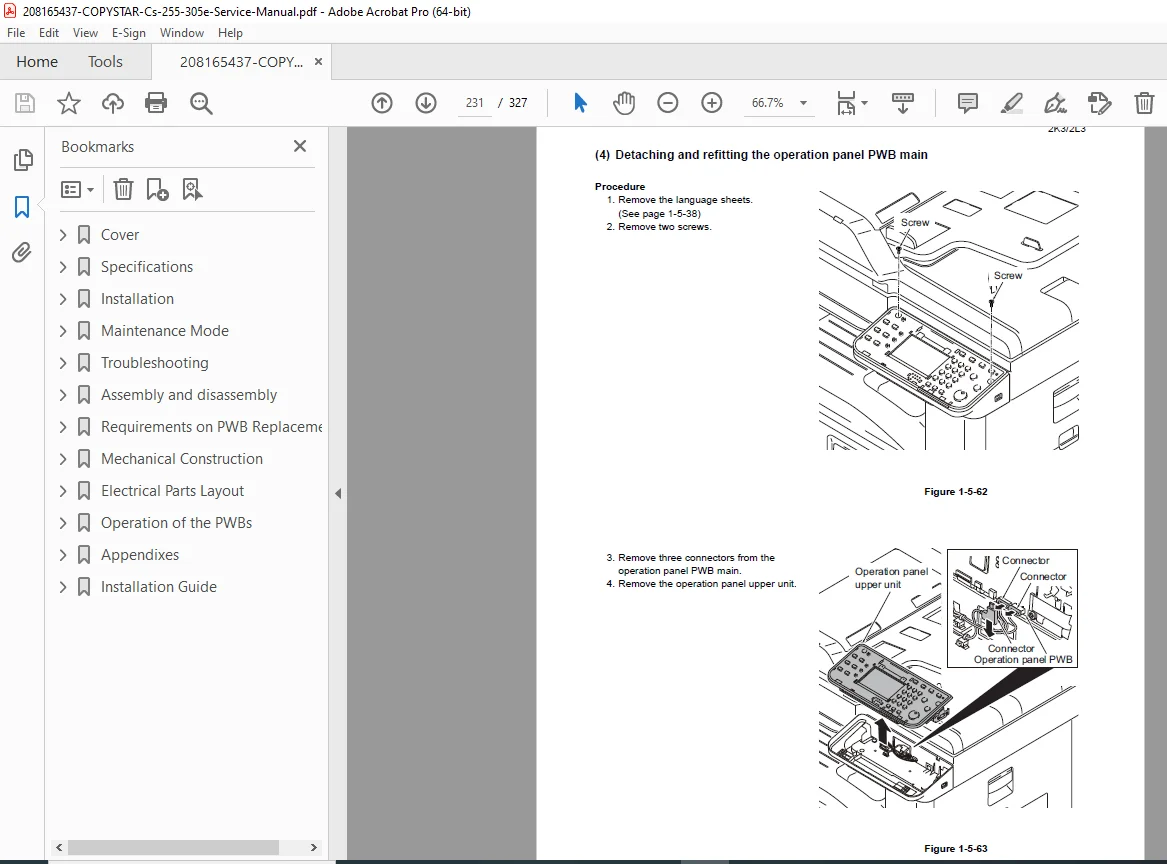Expand the Cover bookmark
Viewport: 1167px width, 864px height.
click(63, 235)
